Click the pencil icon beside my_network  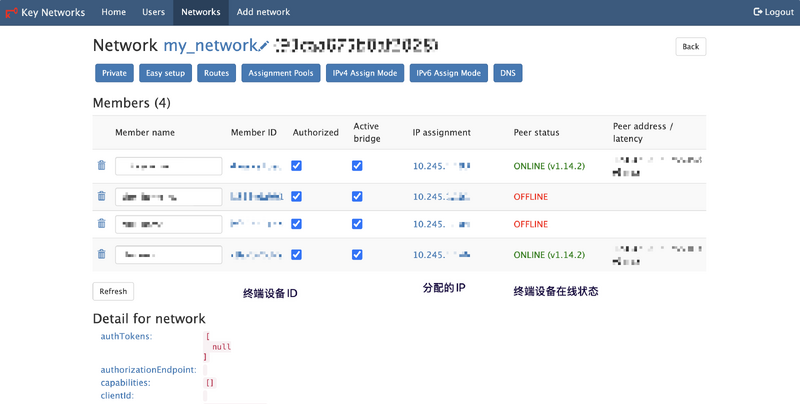coord(263,46)
